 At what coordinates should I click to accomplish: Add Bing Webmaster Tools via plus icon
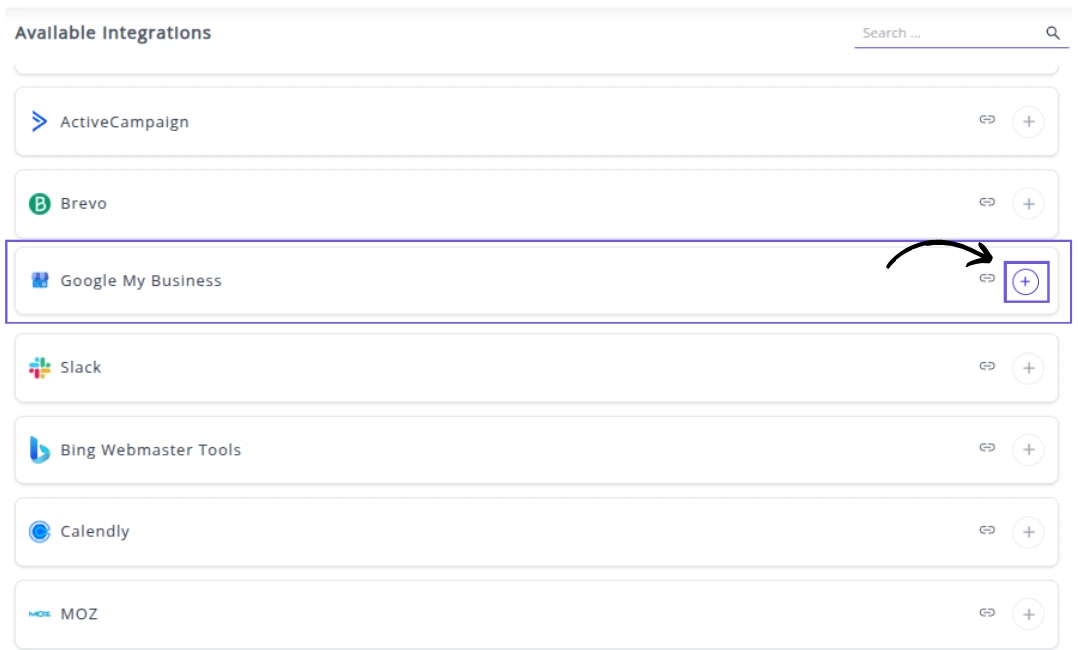click(x=1028, y=450)
